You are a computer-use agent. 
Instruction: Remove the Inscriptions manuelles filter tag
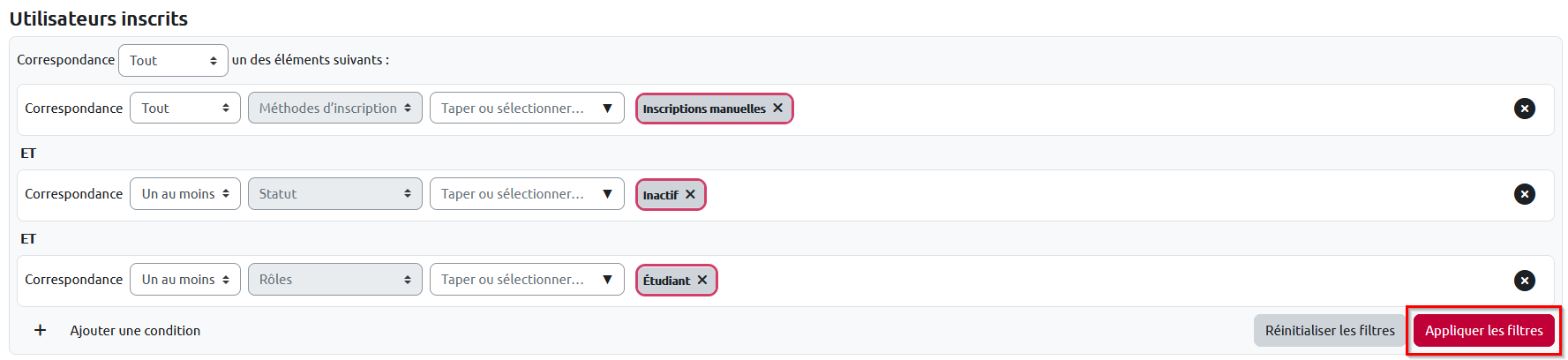point(777,108)
